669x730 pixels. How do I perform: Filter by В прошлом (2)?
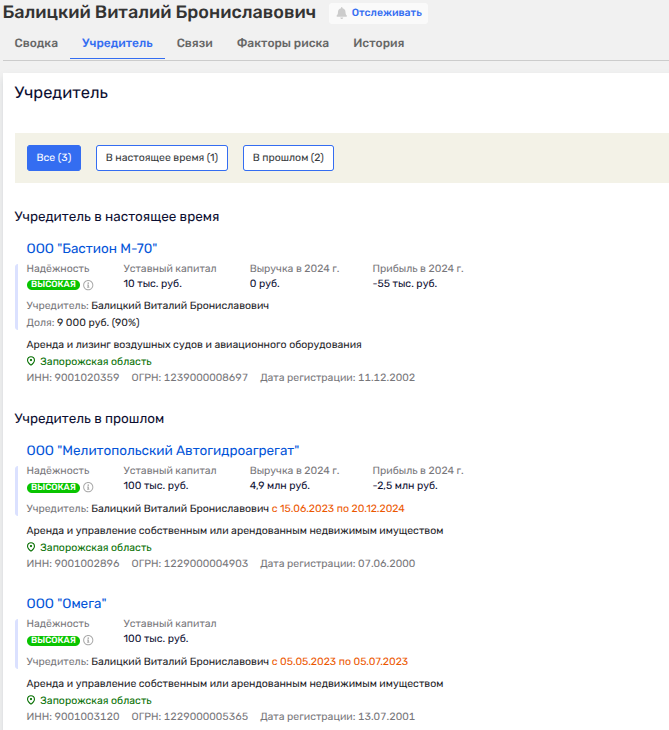[x=288, y=158]
